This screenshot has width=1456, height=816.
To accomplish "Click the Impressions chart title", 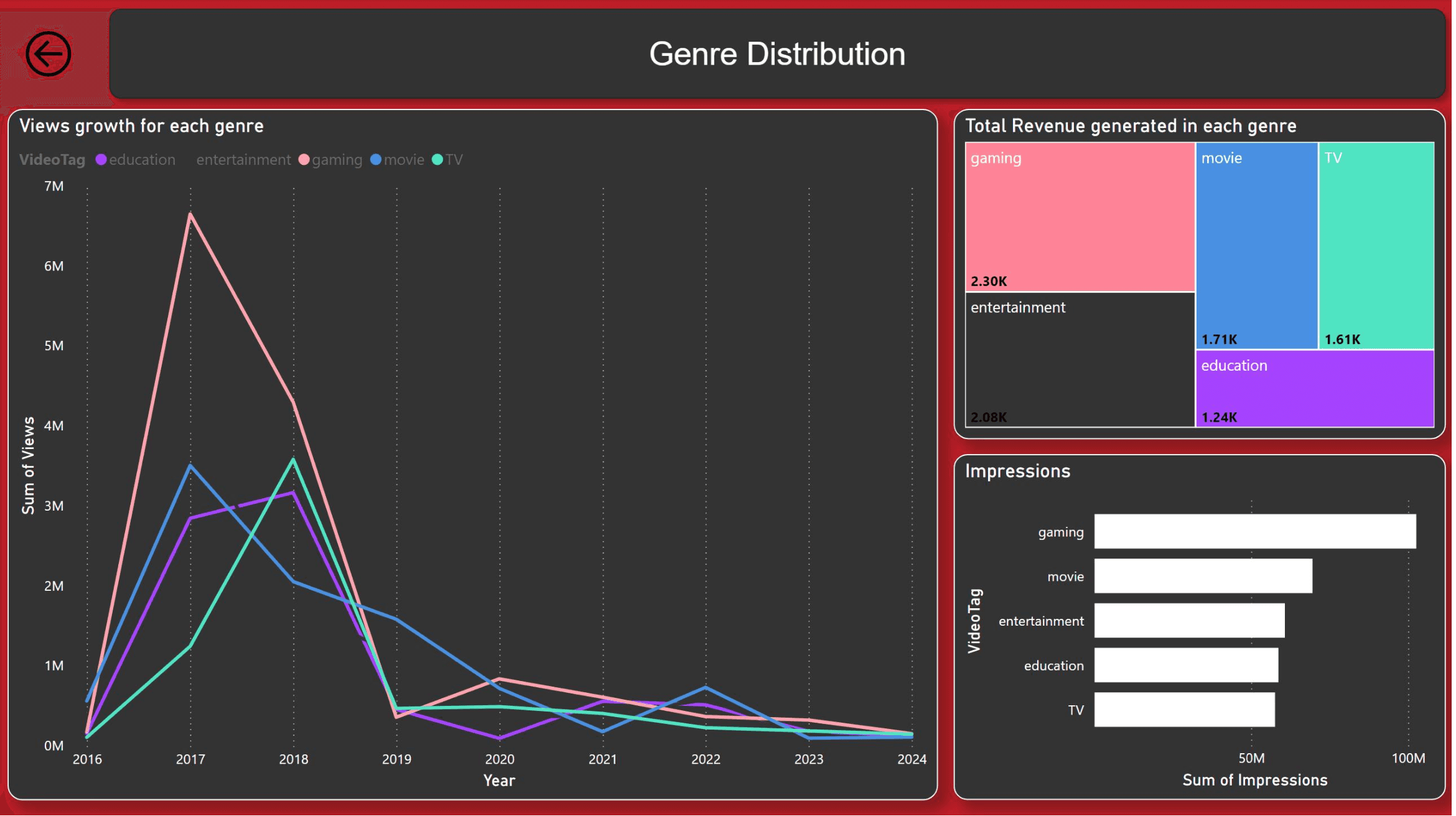I will (1020, 472).
